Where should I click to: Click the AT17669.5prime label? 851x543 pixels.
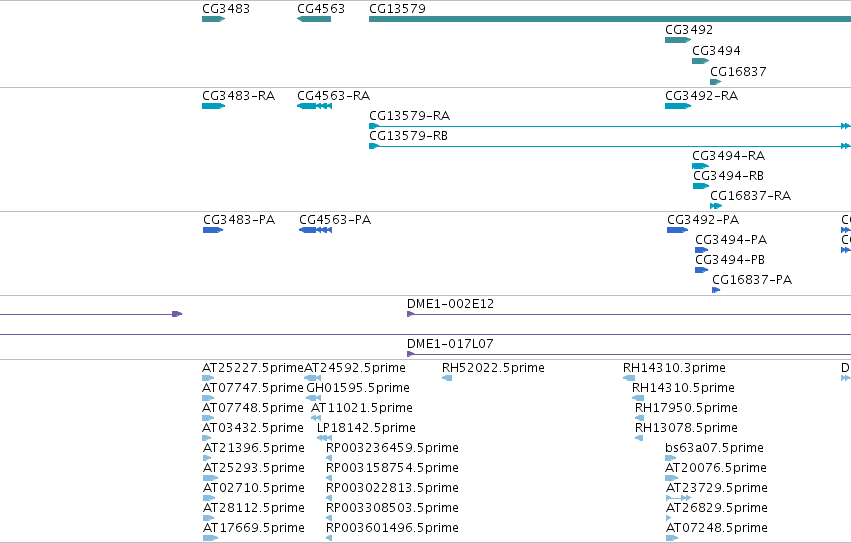tap(253, 528)
